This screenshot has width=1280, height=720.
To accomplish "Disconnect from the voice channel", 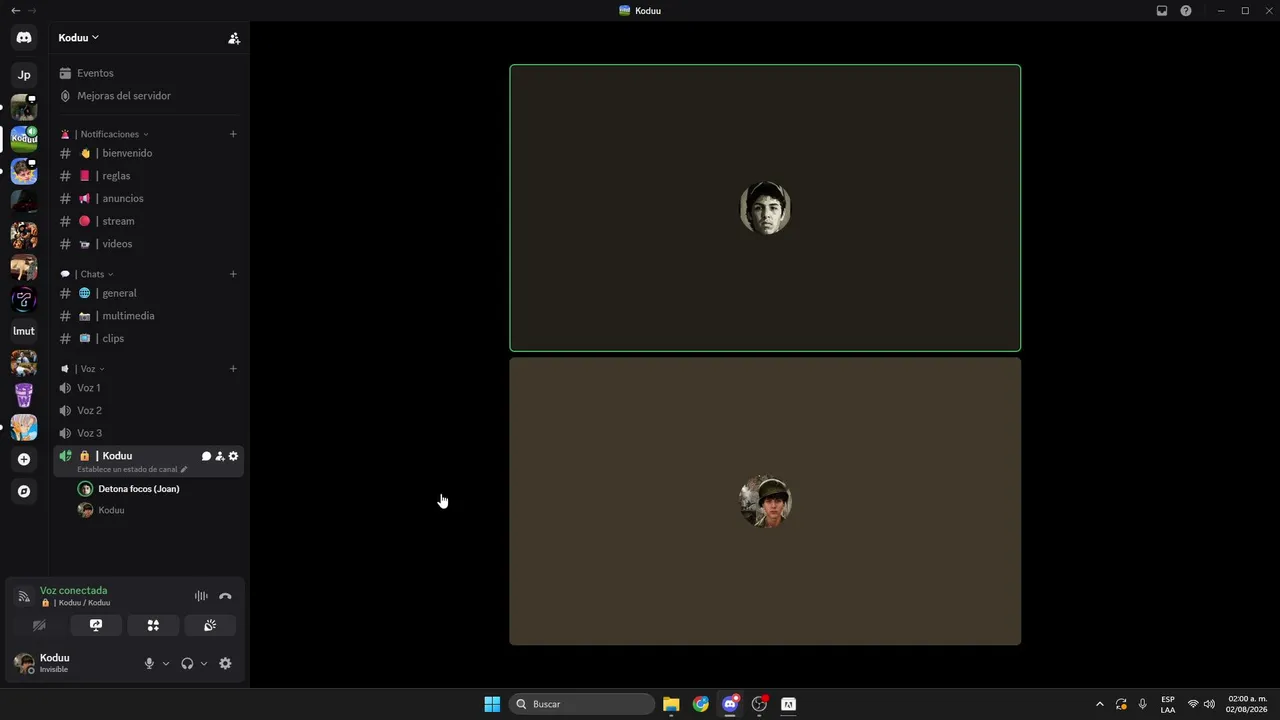I will tap(225, 596).
